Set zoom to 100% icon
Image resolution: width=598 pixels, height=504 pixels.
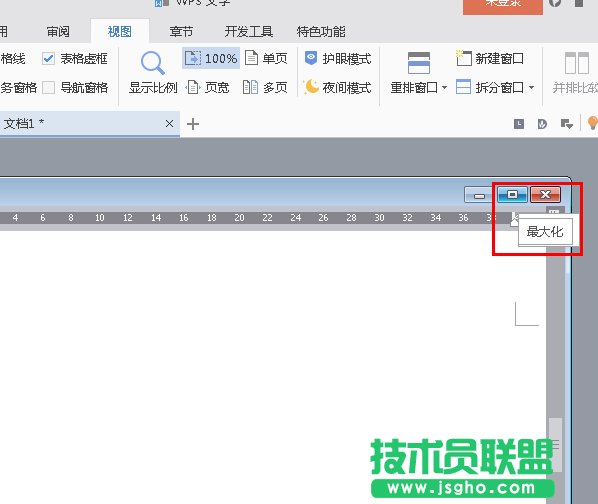[x=211, y=58]
